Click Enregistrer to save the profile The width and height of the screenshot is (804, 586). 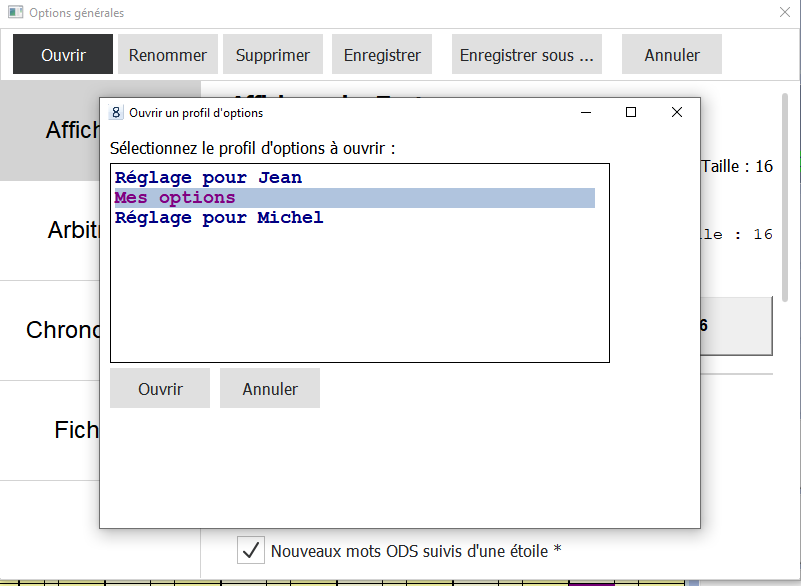point(382,55)
